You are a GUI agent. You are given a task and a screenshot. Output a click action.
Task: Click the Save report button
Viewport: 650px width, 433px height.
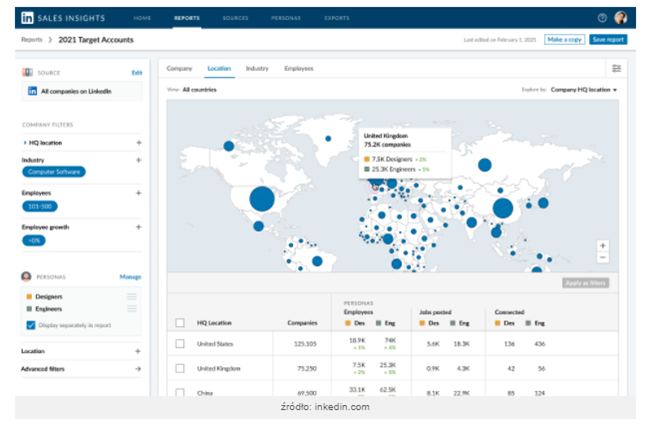pos(608,39)
